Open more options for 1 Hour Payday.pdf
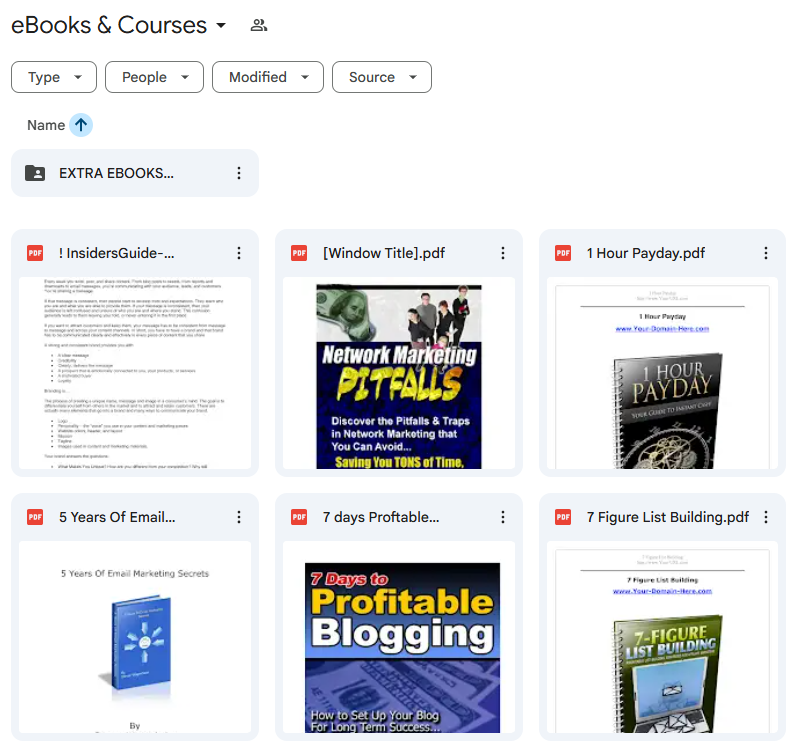800x744 pixels. [x=766, y=253]
